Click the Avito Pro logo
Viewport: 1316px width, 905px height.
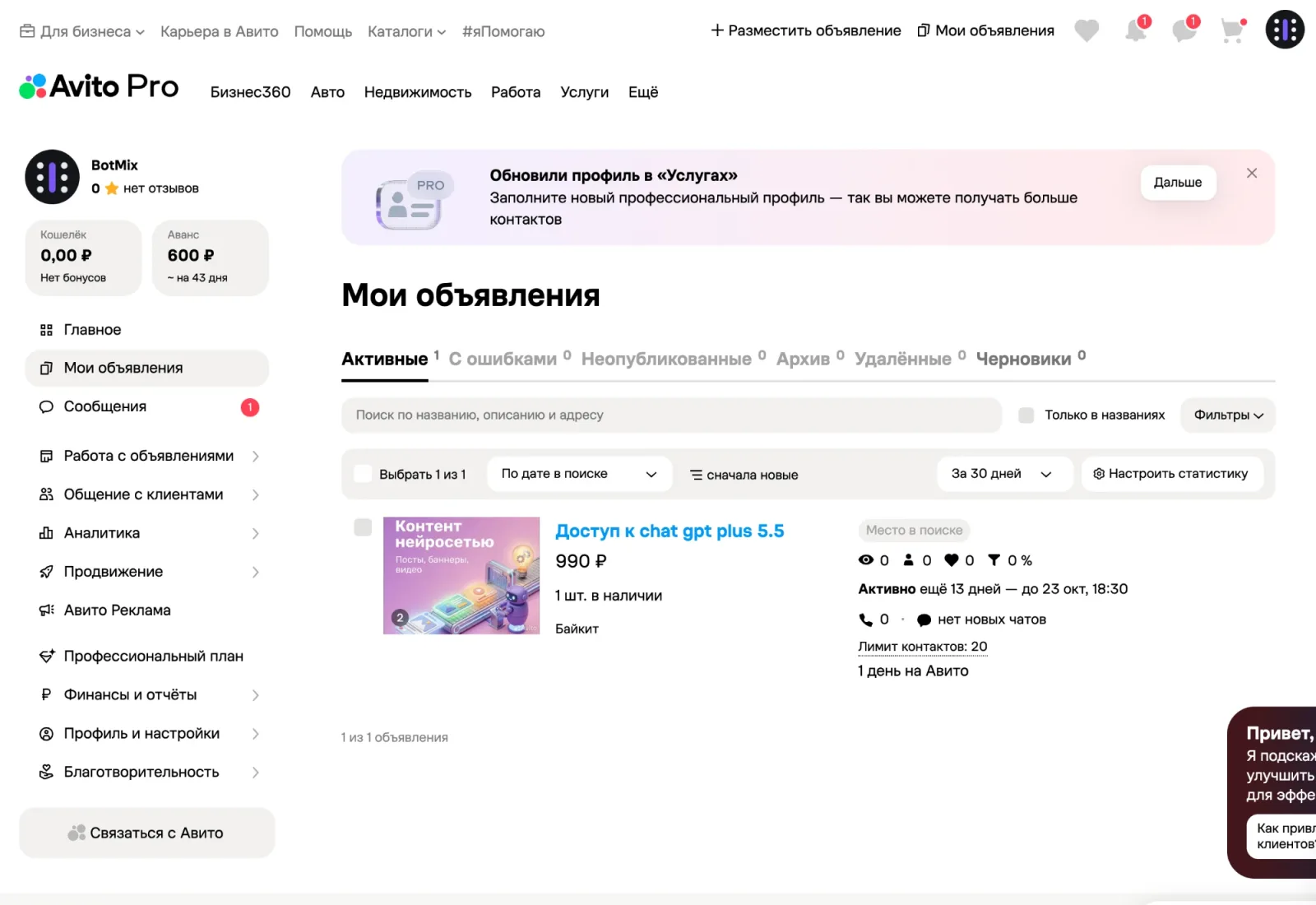[x=99, y=86]
